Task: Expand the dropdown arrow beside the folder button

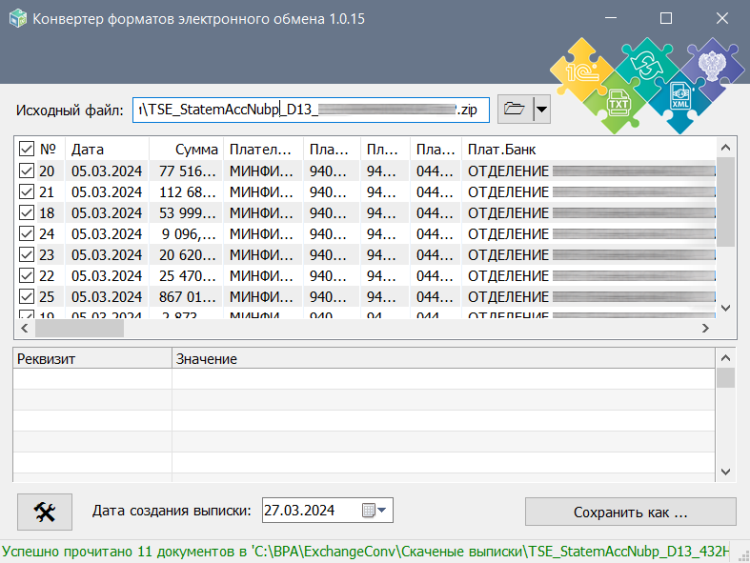Action: pos(541,109)
